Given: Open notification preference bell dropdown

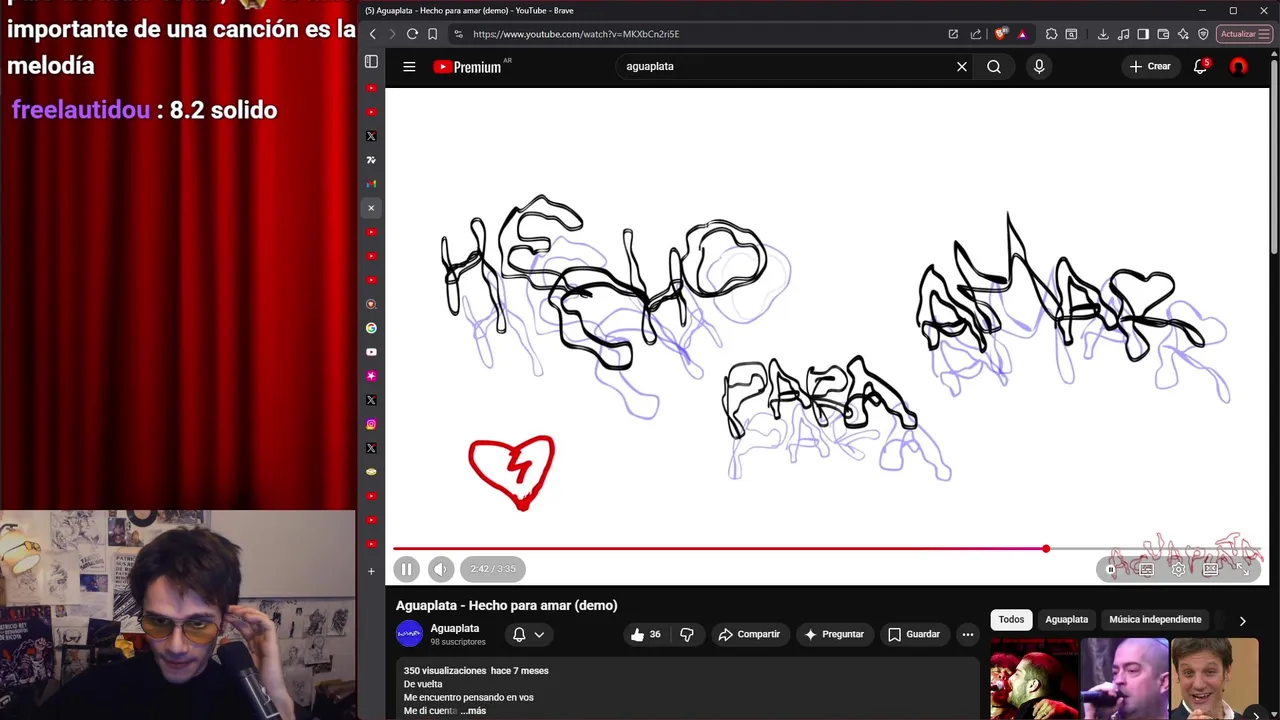Looking at the screenshot, I should [x=528, y=634].
